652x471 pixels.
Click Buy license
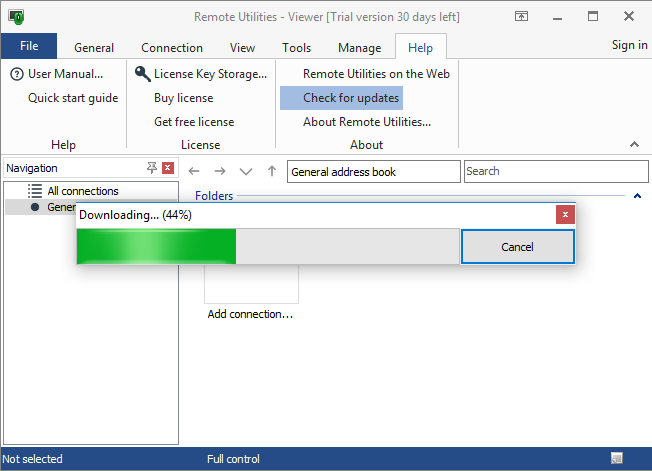tap(183, 98)
